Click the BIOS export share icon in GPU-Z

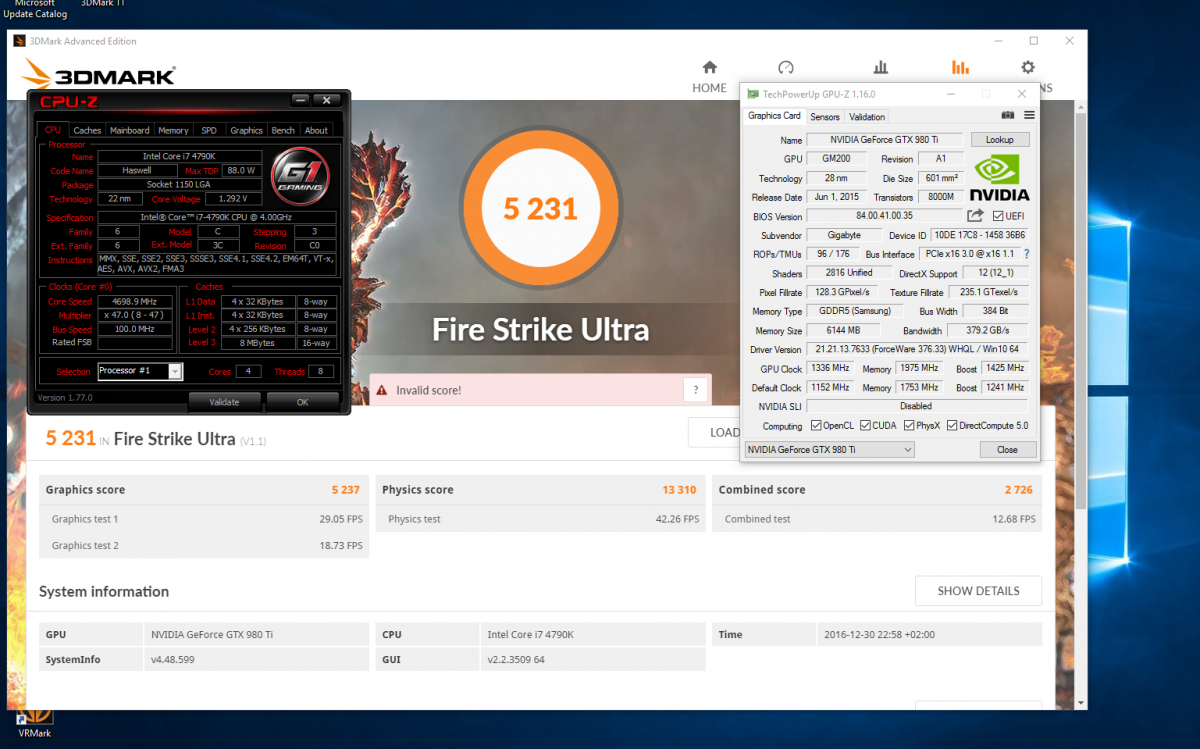tap(976, 216)
